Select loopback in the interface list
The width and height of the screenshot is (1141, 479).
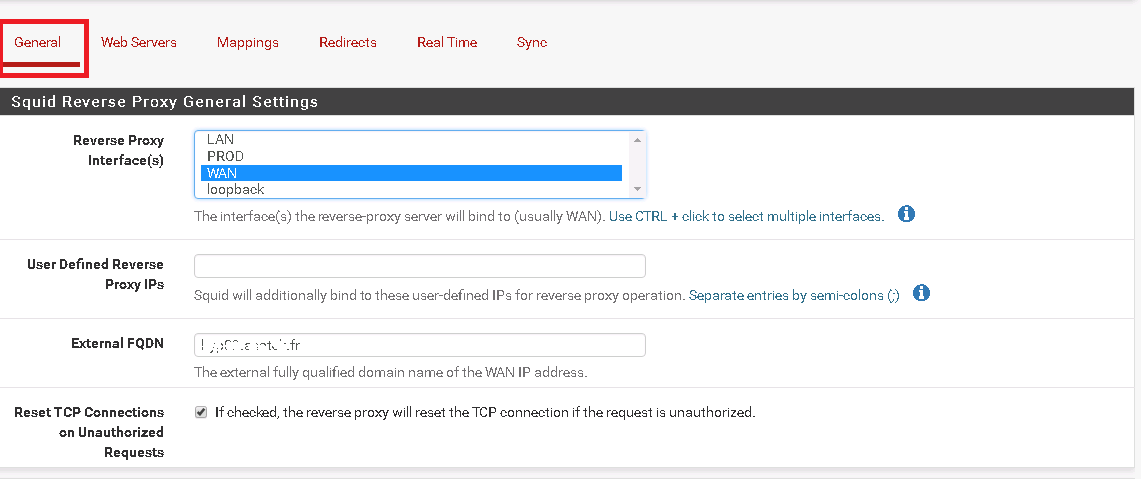point(411,189)
